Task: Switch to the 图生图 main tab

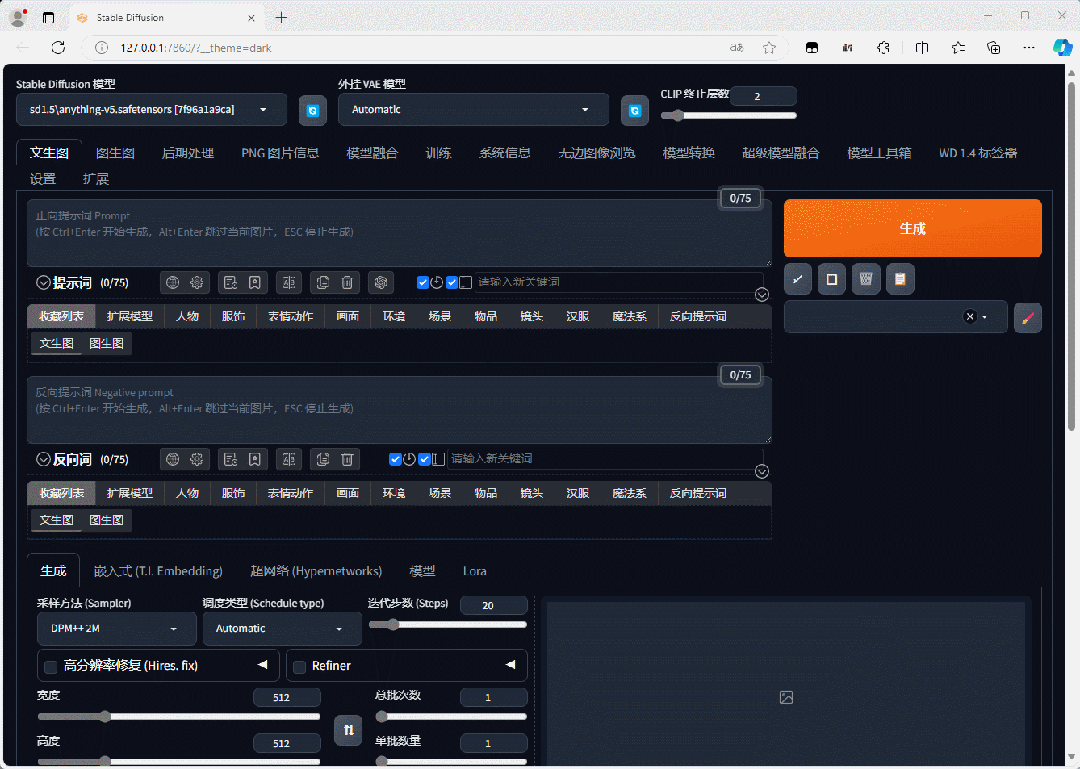Action: [115, 153]
